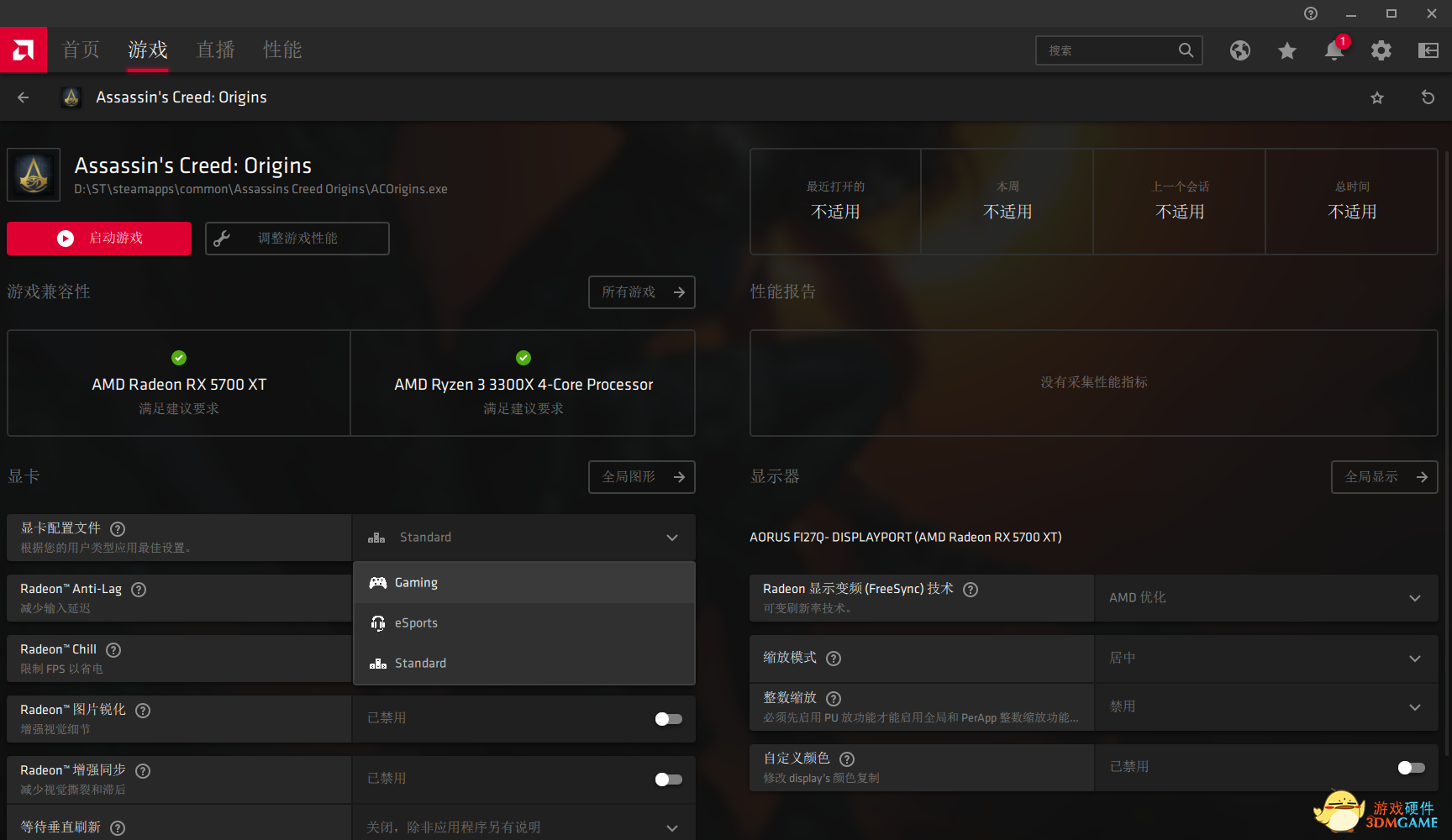Select Standard profile from dropdown list
This screenshot has width=1452, height=840.
click(x=524, y=664)
